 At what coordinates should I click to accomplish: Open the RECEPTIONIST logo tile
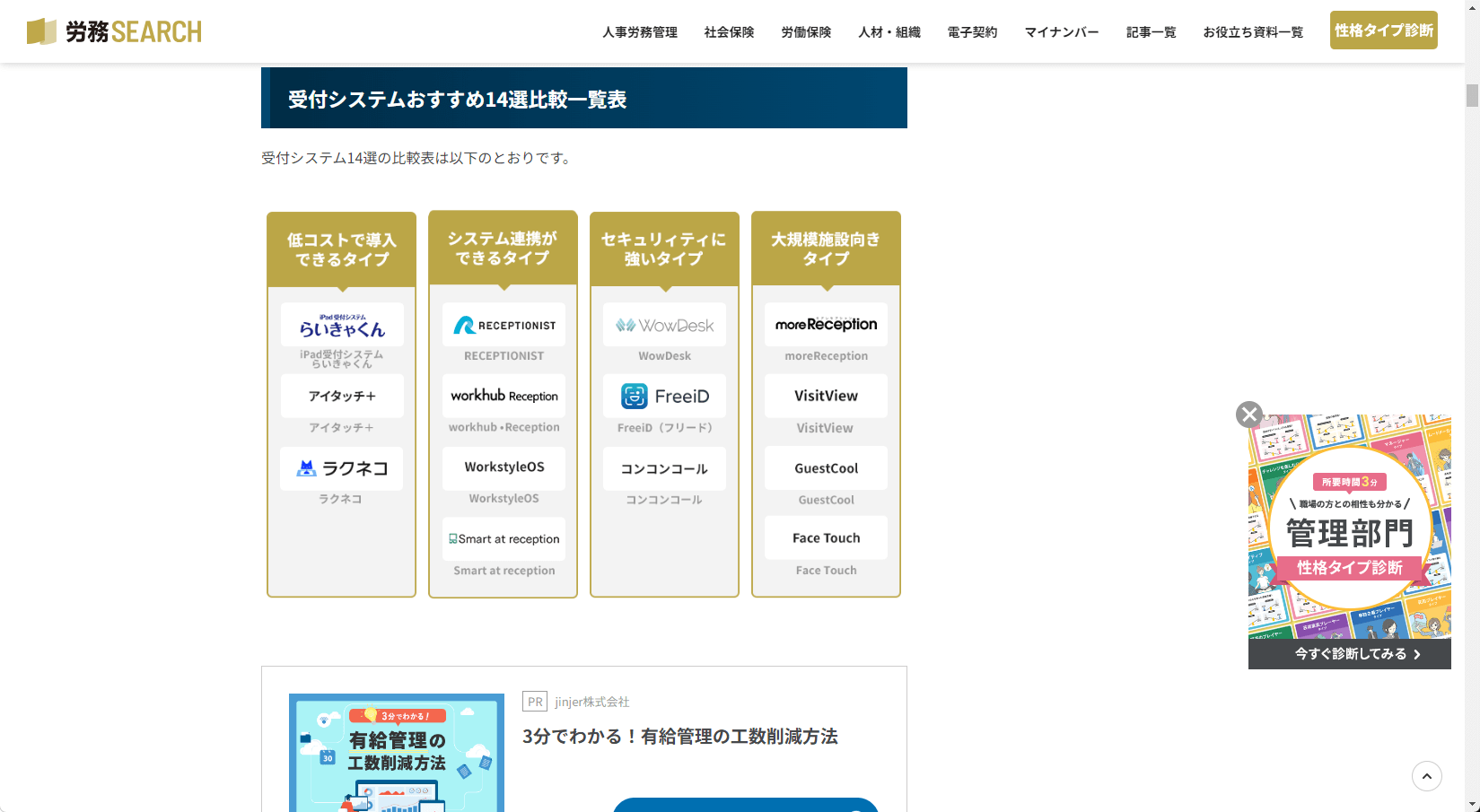pyautogui.click(x=504, y=325)
